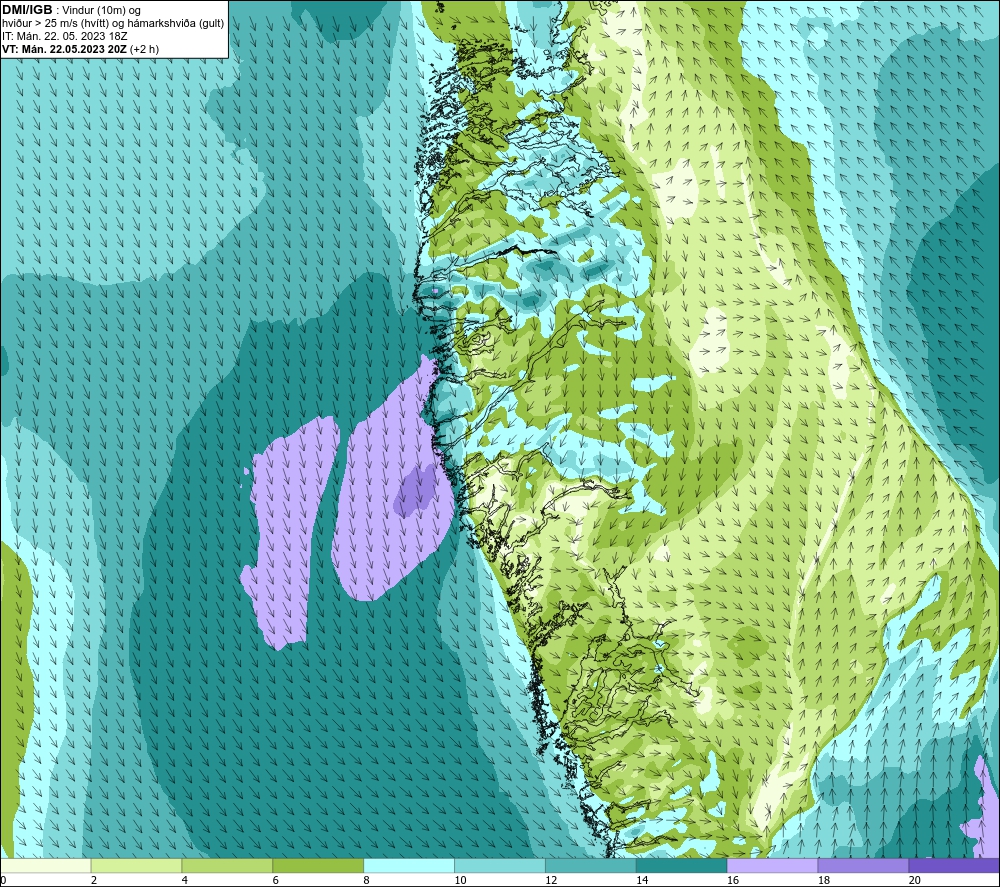Click the above 20 m/s dark purple swatch
The image size is (1000, 887).
[954, 865]
